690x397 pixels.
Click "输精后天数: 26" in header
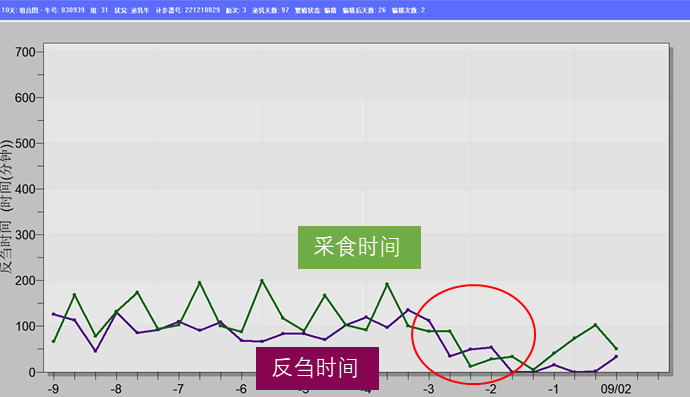point(364,10)
